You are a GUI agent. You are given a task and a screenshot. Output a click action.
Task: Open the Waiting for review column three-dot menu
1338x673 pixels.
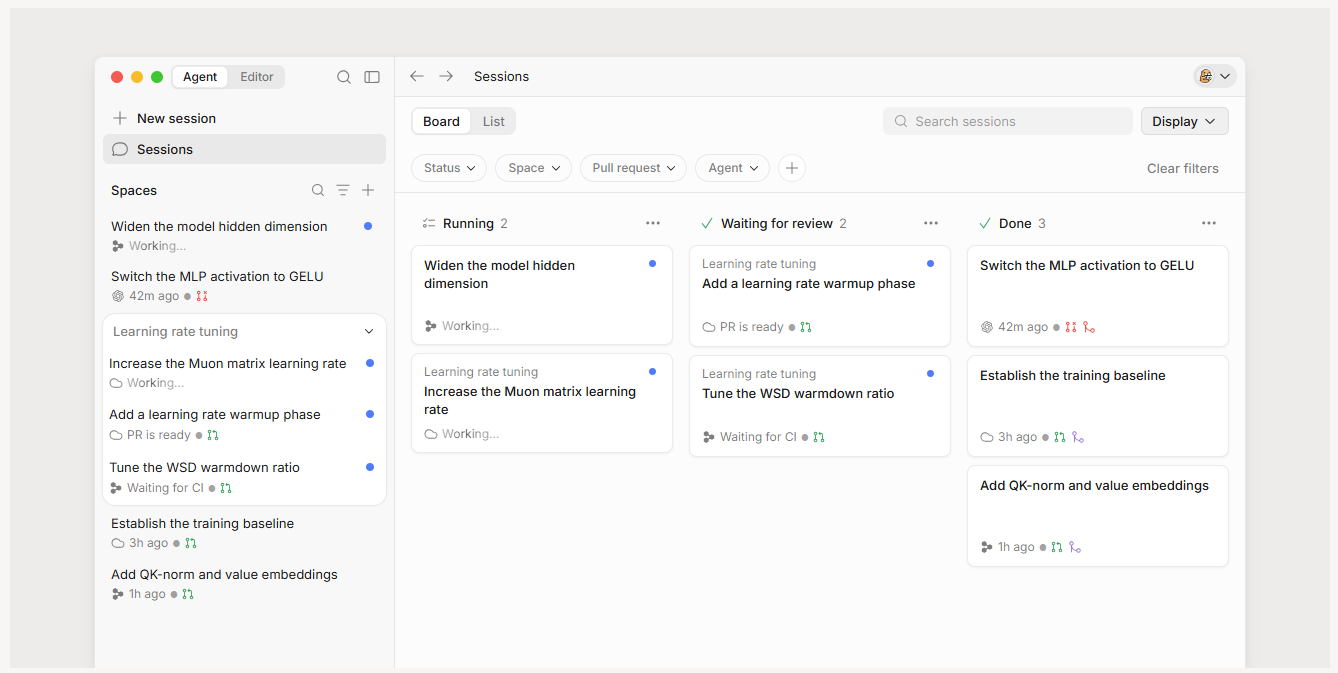[931, 223]
